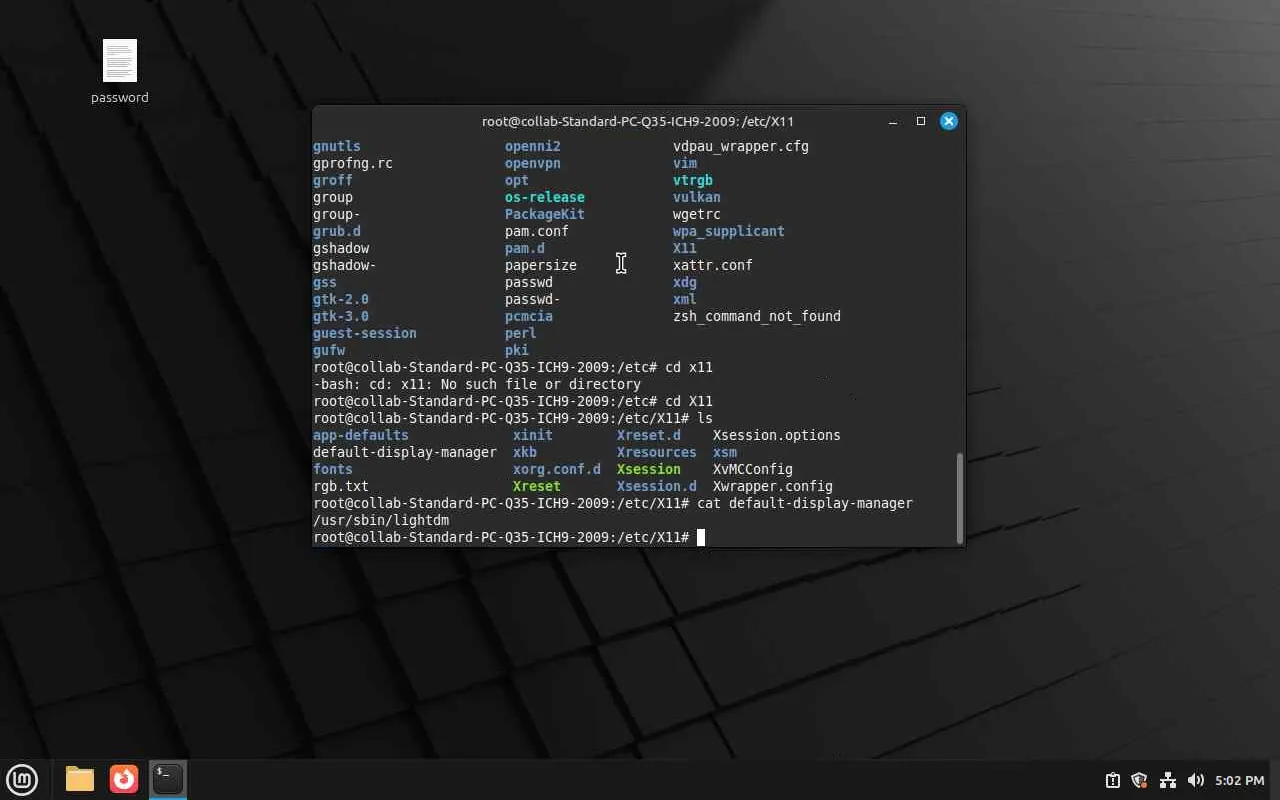Open Firefox from the taskbar
Viewport: 1280px width, 800px height.
pyautogui.click(x=124, y=779)
